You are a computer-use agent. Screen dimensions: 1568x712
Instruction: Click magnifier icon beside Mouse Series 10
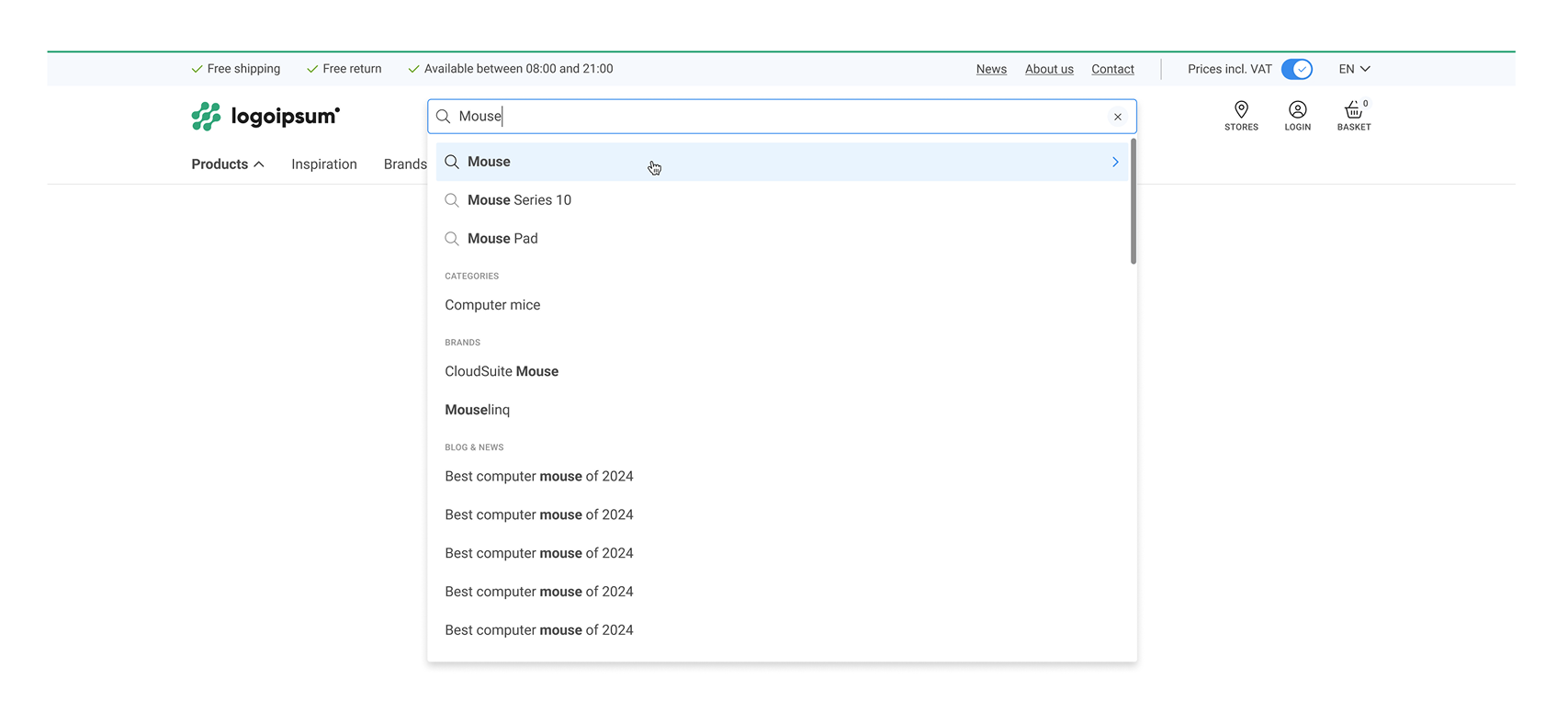point(452,200)
